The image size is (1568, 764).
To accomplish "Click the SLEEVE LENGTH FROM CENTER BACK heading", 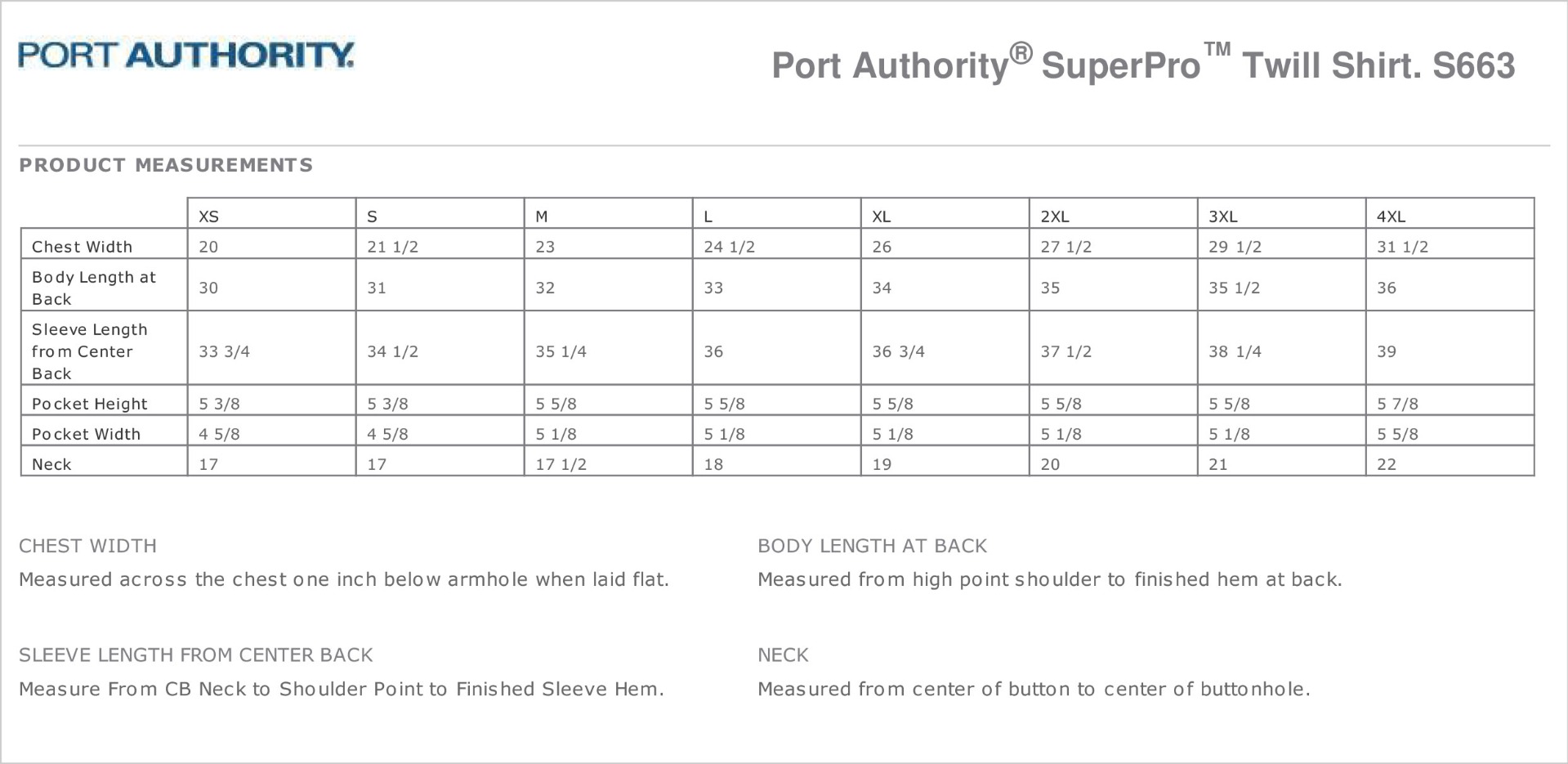I will pos(195,655).
